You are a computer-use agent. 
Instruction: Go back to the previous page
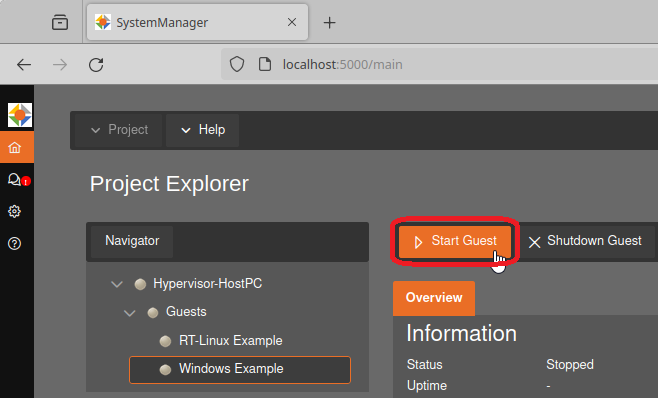point(24,65)
